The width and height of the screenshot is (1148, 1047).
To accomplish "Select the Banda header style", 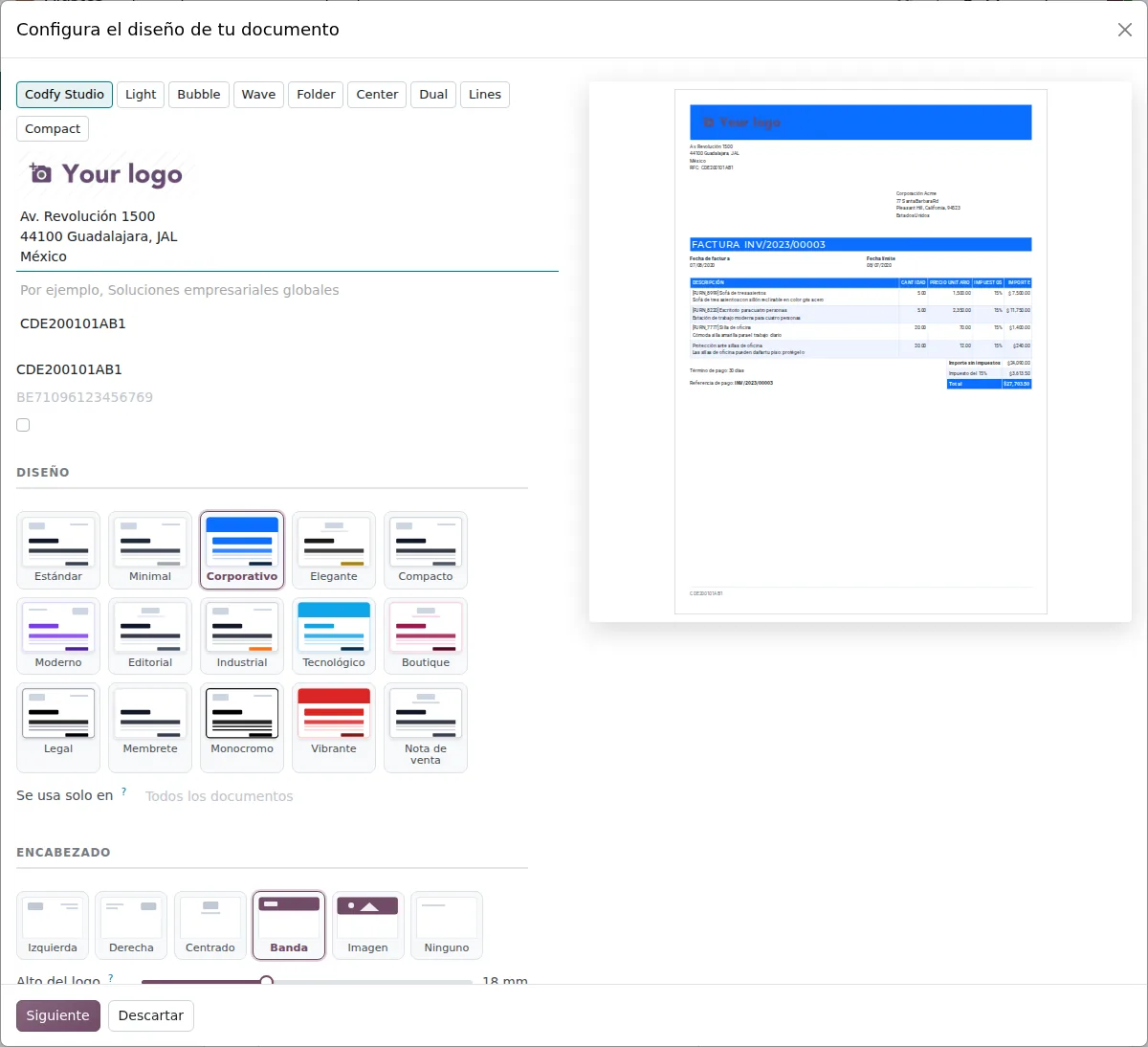I will pyautogui.click(x=289, y=925).
